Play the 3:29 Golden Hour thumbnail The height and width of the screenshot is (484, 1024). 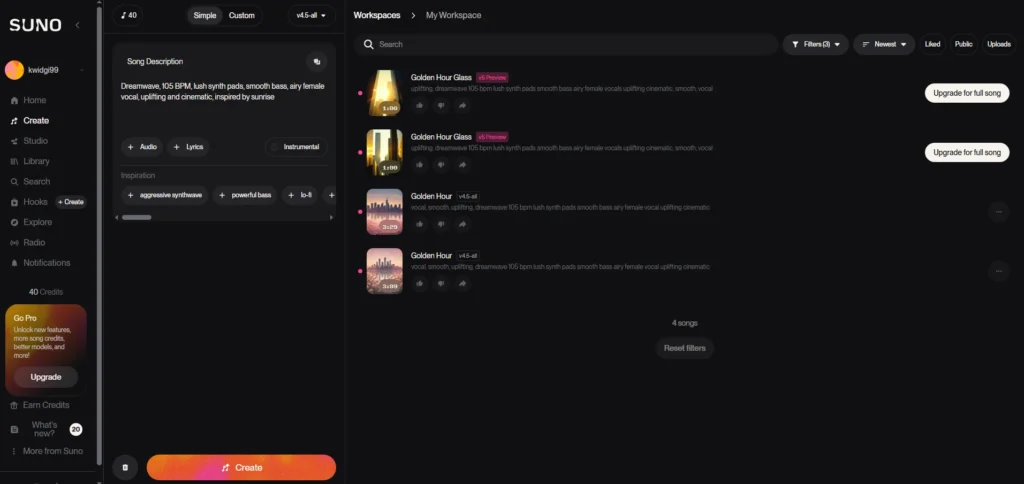[384, 212]
